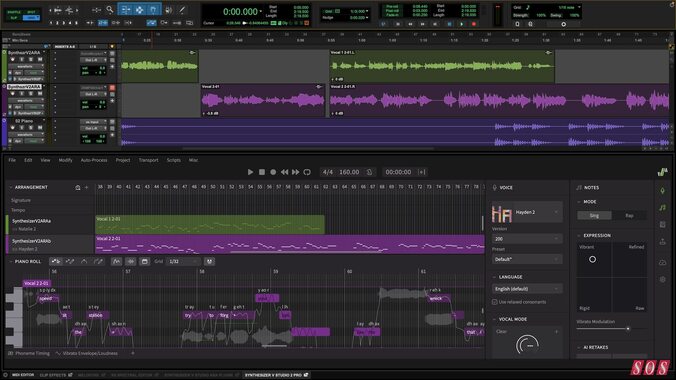
Task: Switch to Clip Effects tab at bottom
Action: point(56,375)
